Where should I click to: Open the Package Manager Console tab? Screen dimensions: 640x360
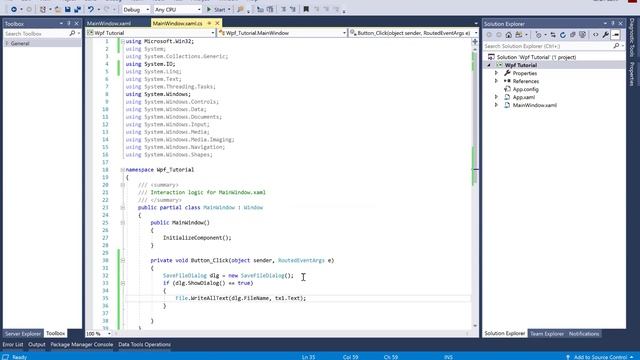pos(82,344)
